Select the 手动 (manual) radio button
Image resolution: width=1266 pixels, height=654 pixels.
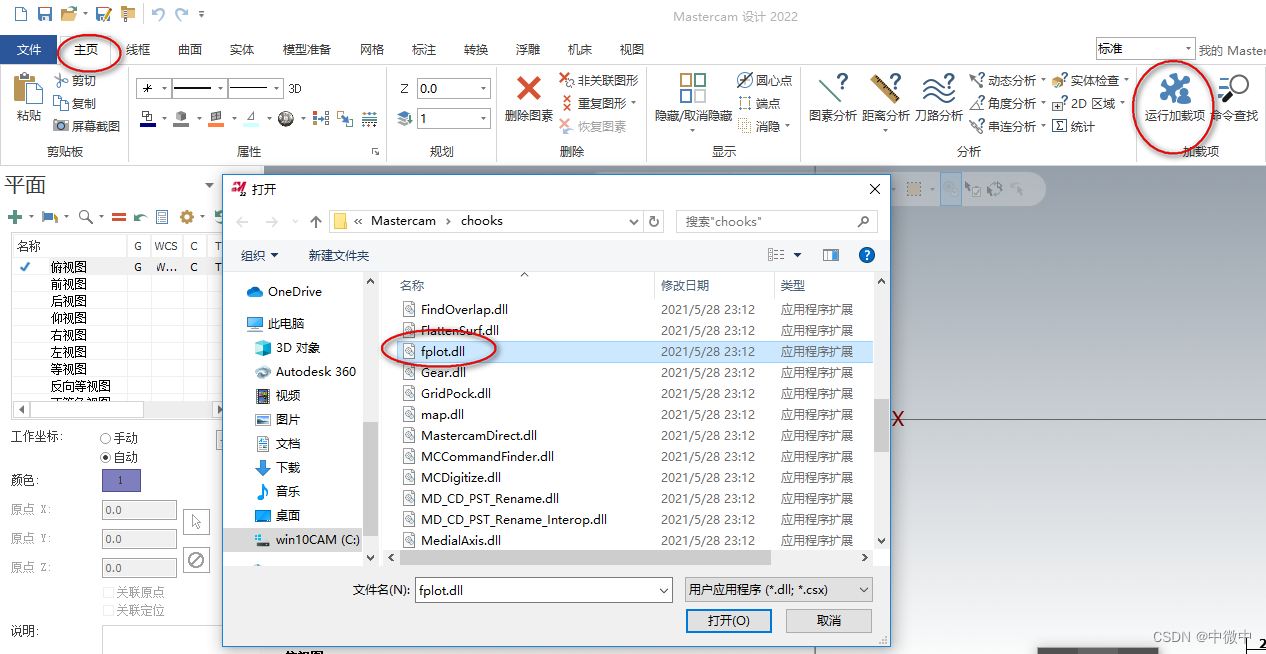106,438
